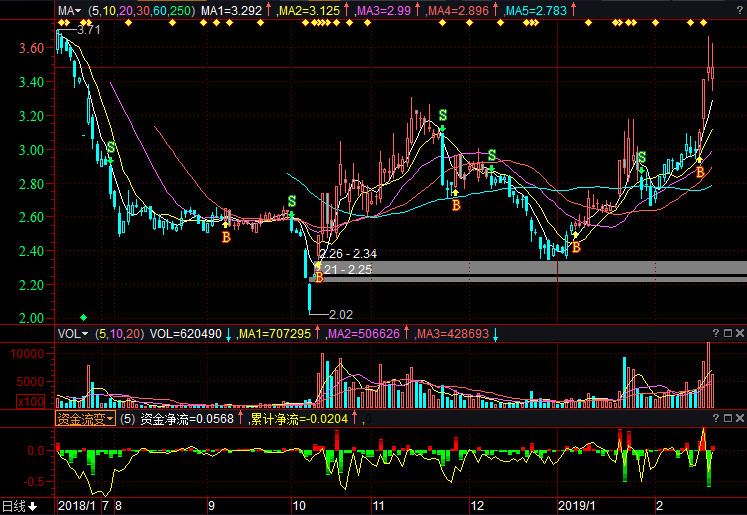Close the 资金流变 sub-panel
The height and width of the screenshot is (515, 747).
click(739, 419)
